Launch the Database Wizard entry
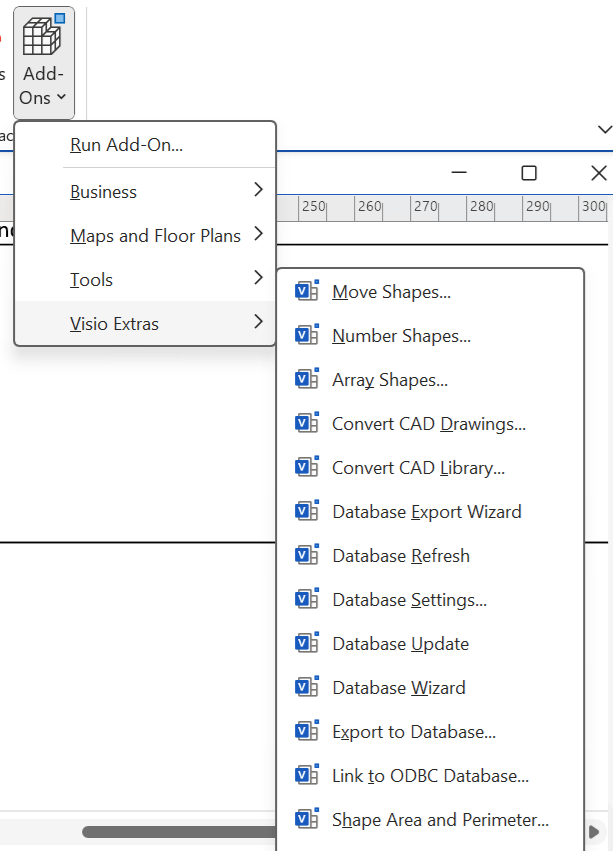Screen dimensions: 613x851 click(431, 688)
